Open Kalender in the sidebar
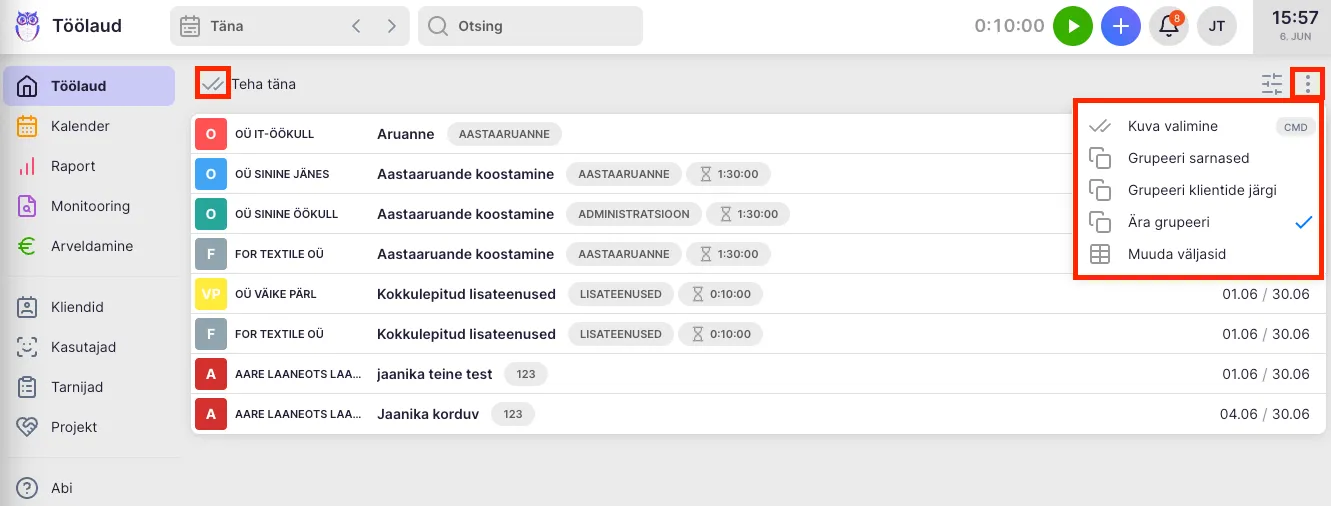The image size is (1331, 506). [80, 126]
